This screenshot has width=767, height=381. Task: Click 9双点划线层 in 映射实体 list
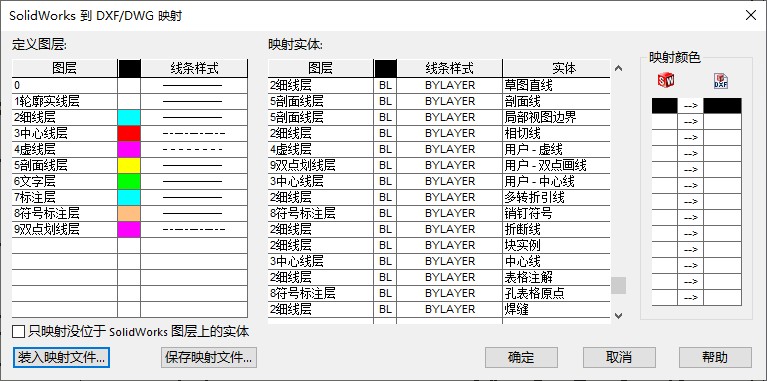point(321,165)
